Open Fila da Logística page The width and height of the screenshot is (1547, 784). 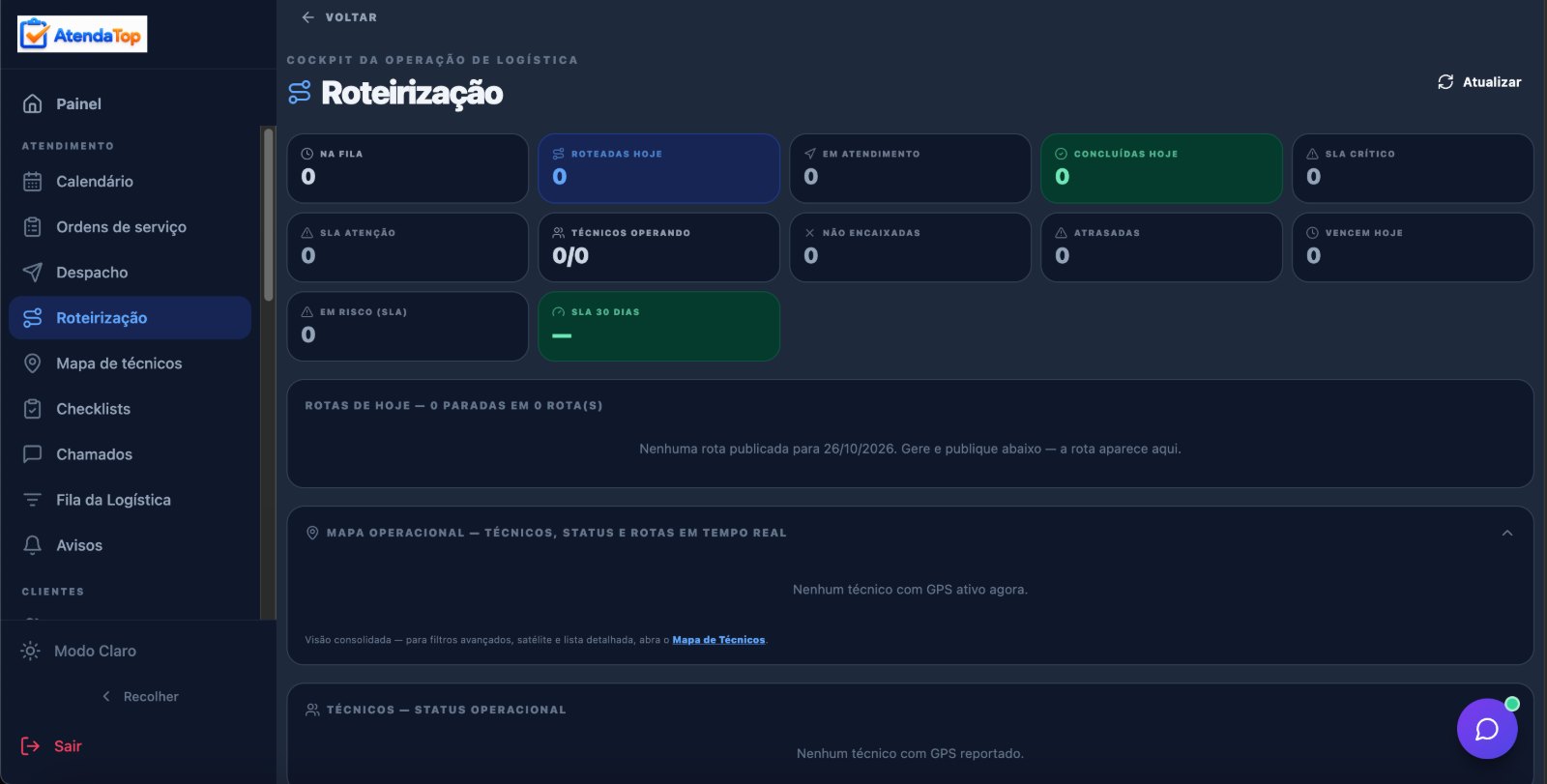tap(130, 499)
